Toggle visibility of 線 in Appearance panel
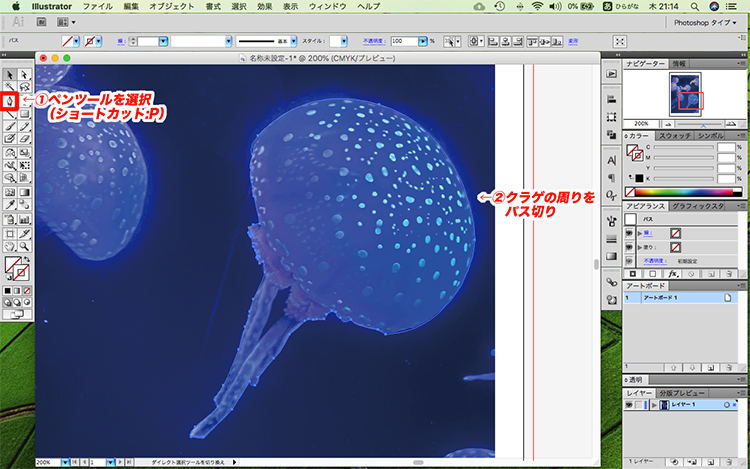 (630, 231)
